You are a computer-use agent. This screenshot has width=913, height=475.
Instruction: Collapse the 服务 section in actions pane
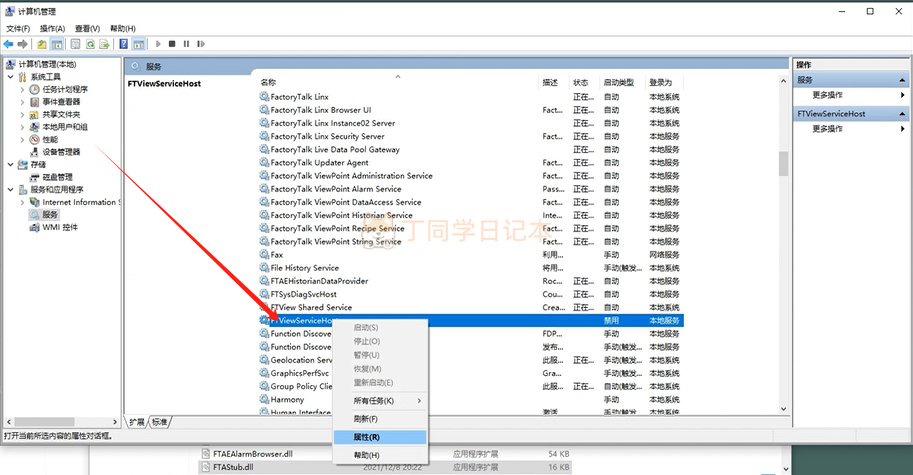(902, 80)
